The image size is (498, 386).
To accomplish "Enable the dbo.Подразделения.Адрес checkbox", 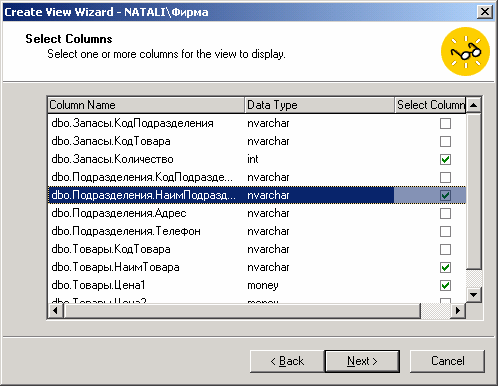I will coord(445,213).
